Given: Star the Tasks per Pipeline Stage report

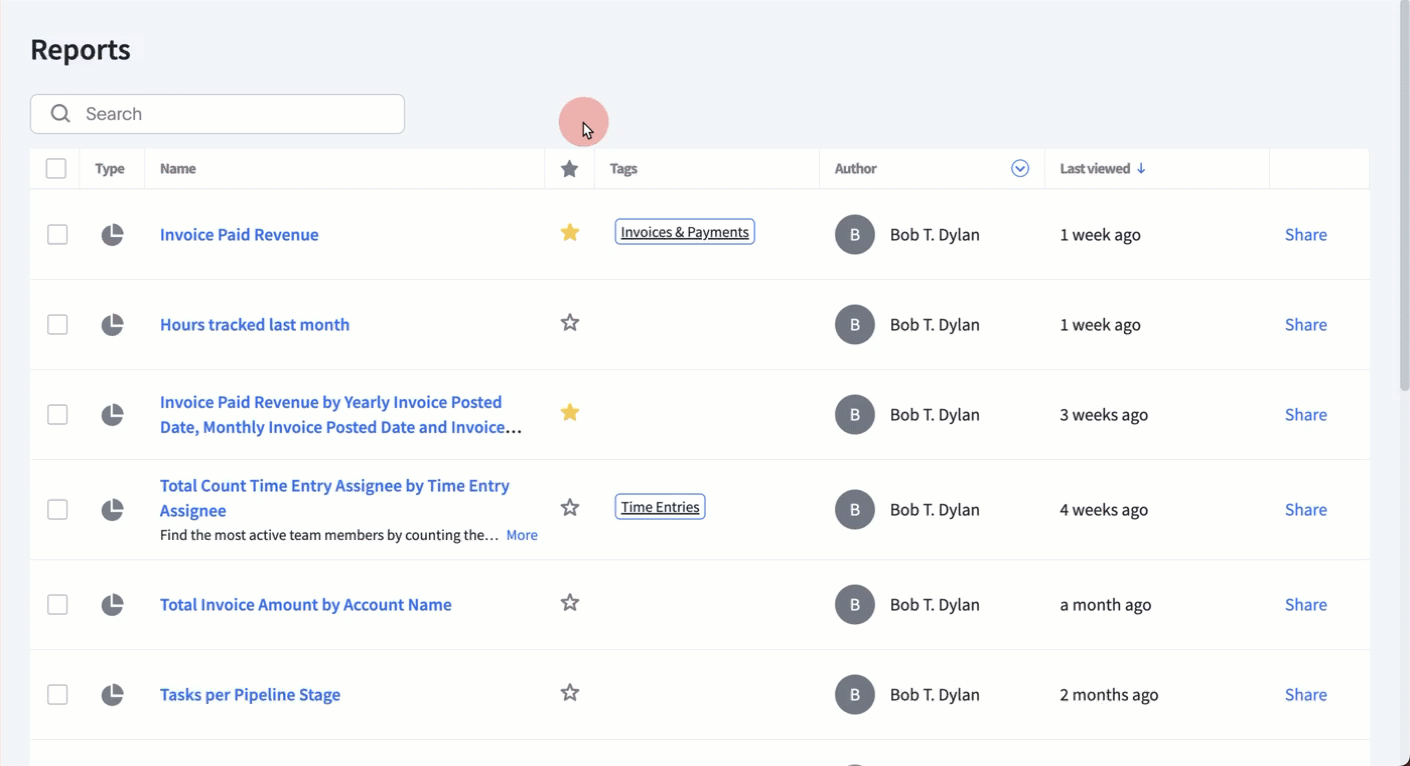Looking at the screenshot, I should [570, 693].
